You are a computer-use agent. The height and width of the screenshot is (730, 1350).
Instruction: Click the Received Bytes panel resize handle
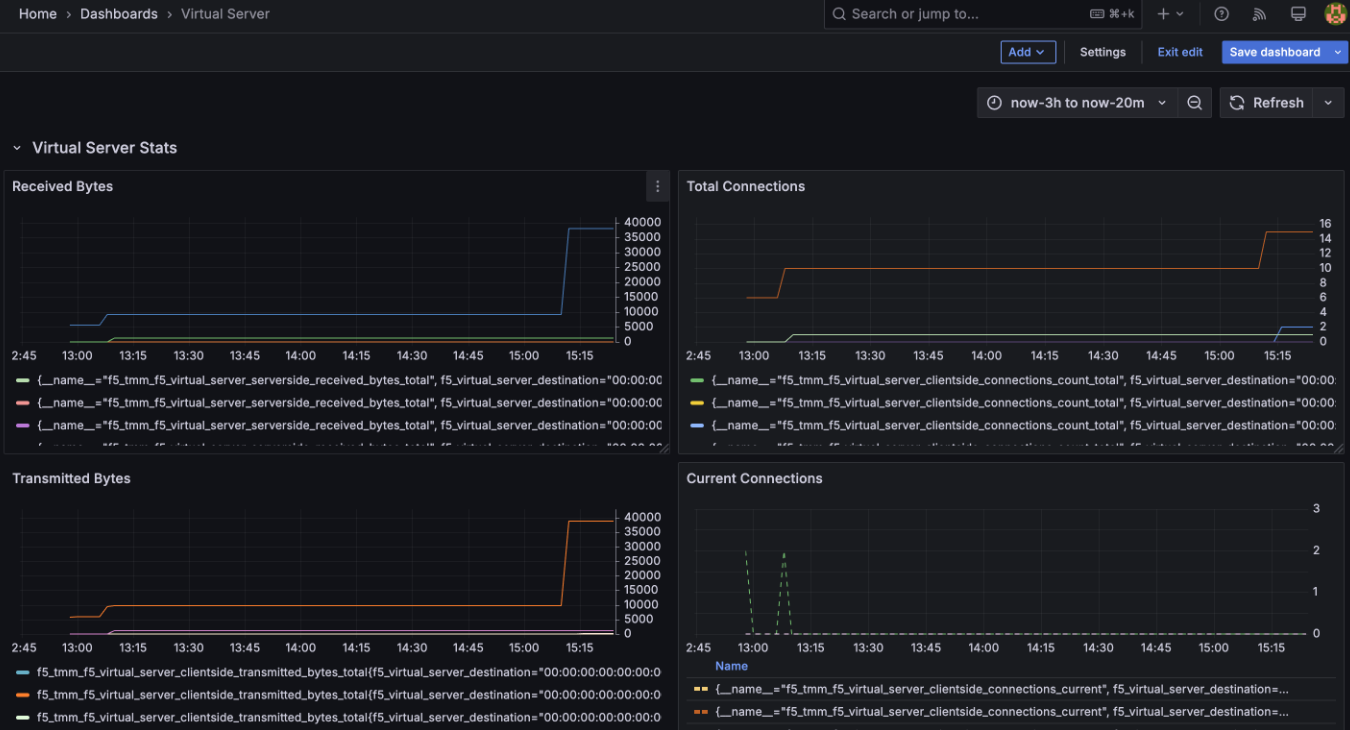click(664, 448)
